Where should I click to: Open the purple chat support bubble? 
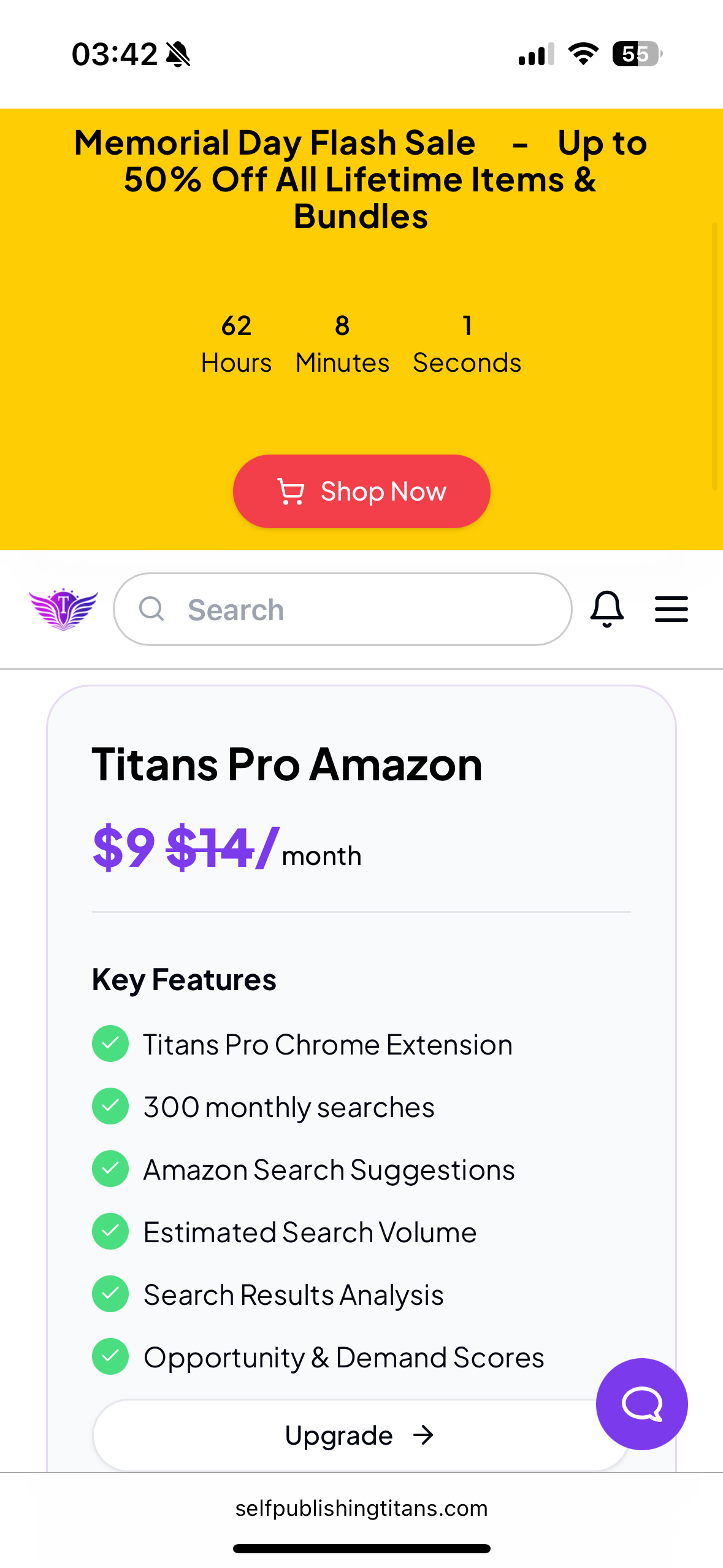pyautogui.click(x=642, y=1404)
